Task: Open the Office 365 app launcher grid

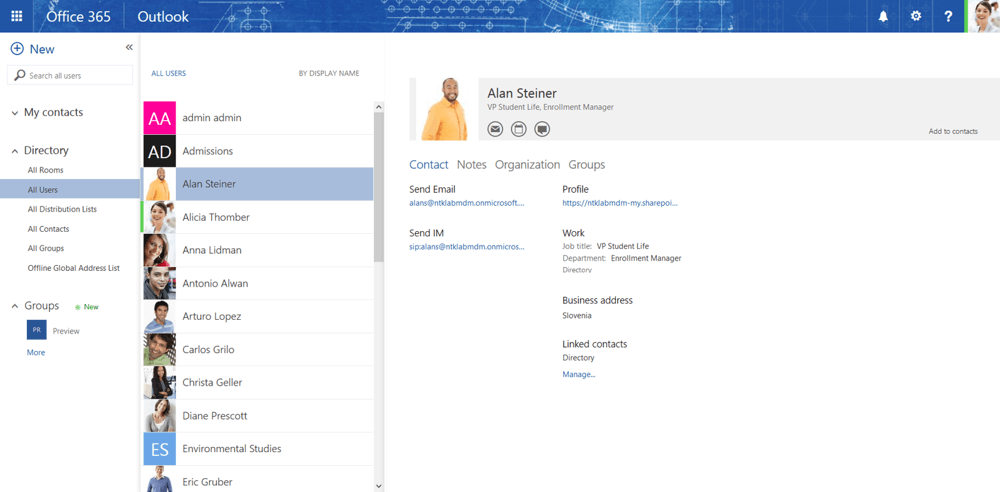Action: pyautogui.click(x=17, y=16)
